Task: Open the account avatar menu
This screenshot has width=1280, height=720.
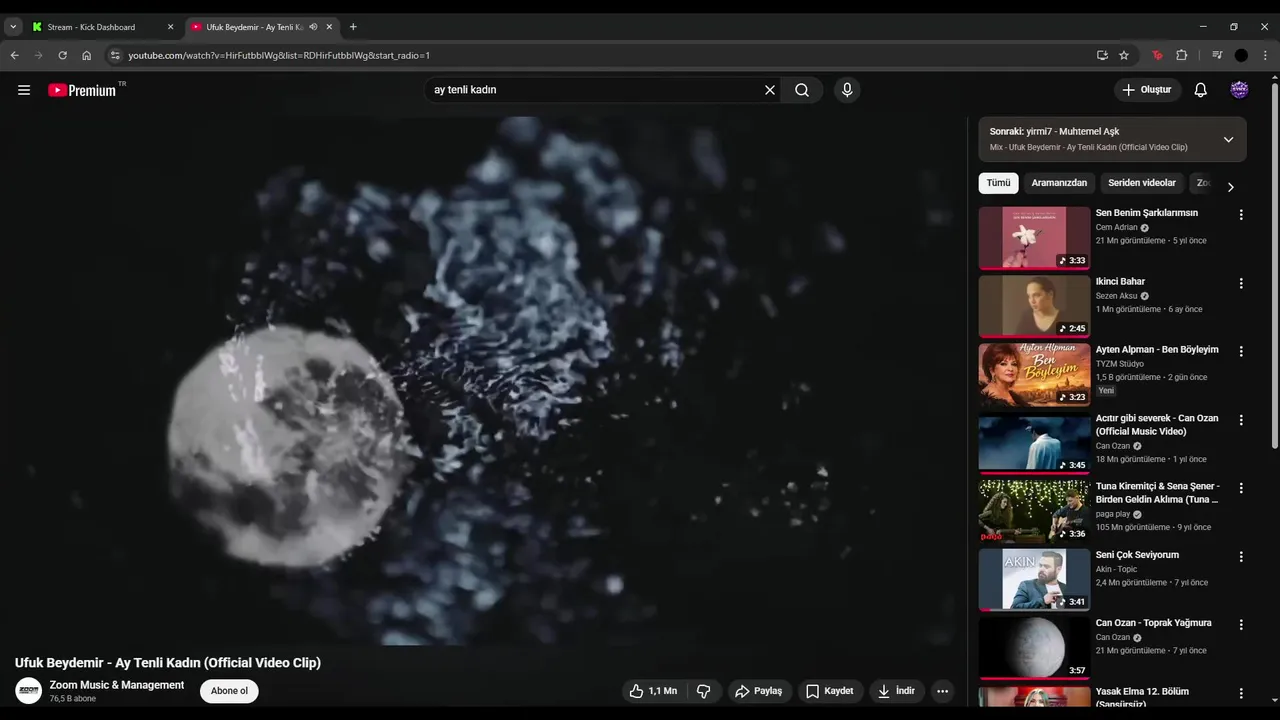Action: click(x=1239, y=90)
